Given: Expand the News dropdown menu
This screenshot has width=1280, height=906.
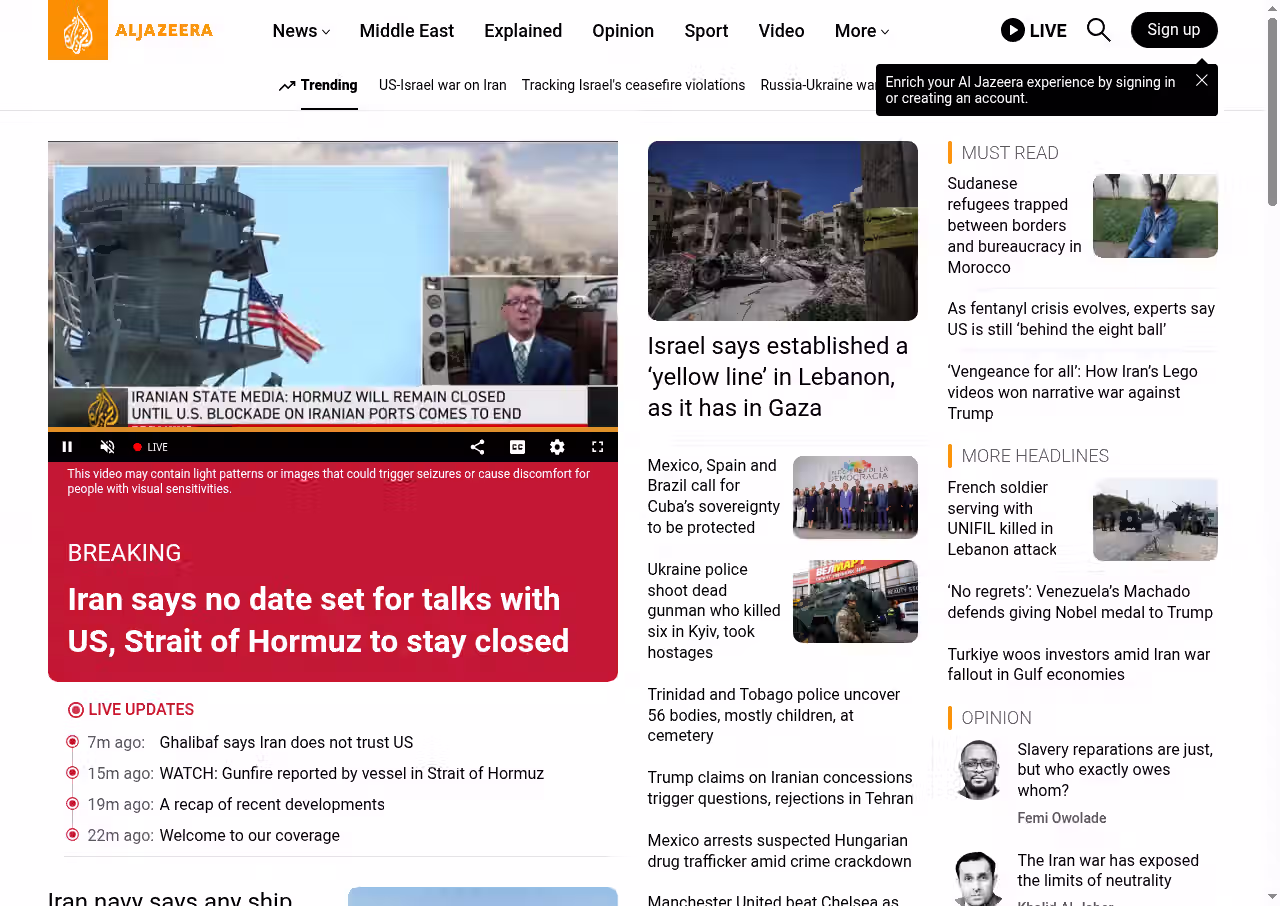Looking at the screenshot, I should click(301, 31).
